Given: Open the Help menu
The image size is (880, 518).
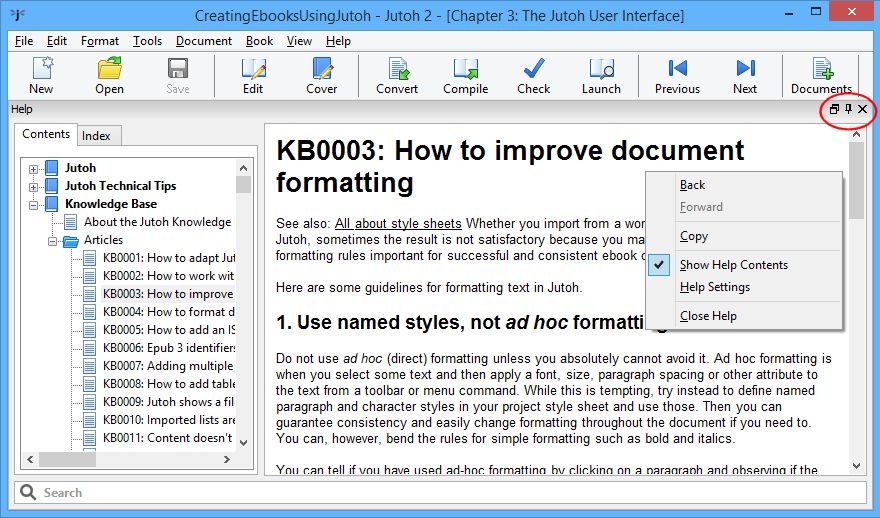Looking at the screenshot, I should click(338, 41).
